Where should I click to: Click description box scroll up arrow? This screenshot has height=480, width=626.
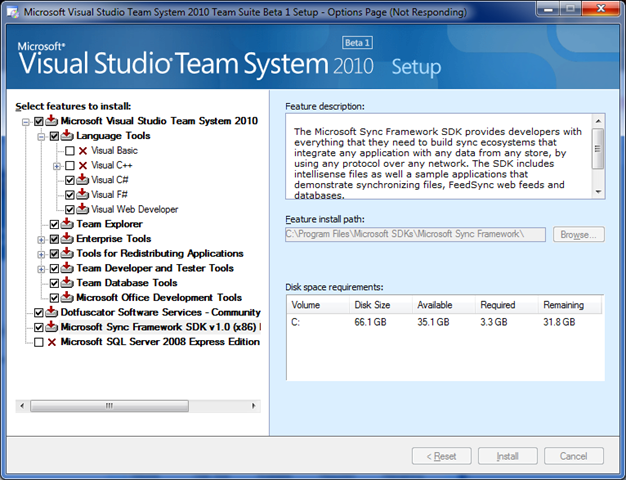tap(598, 121)
